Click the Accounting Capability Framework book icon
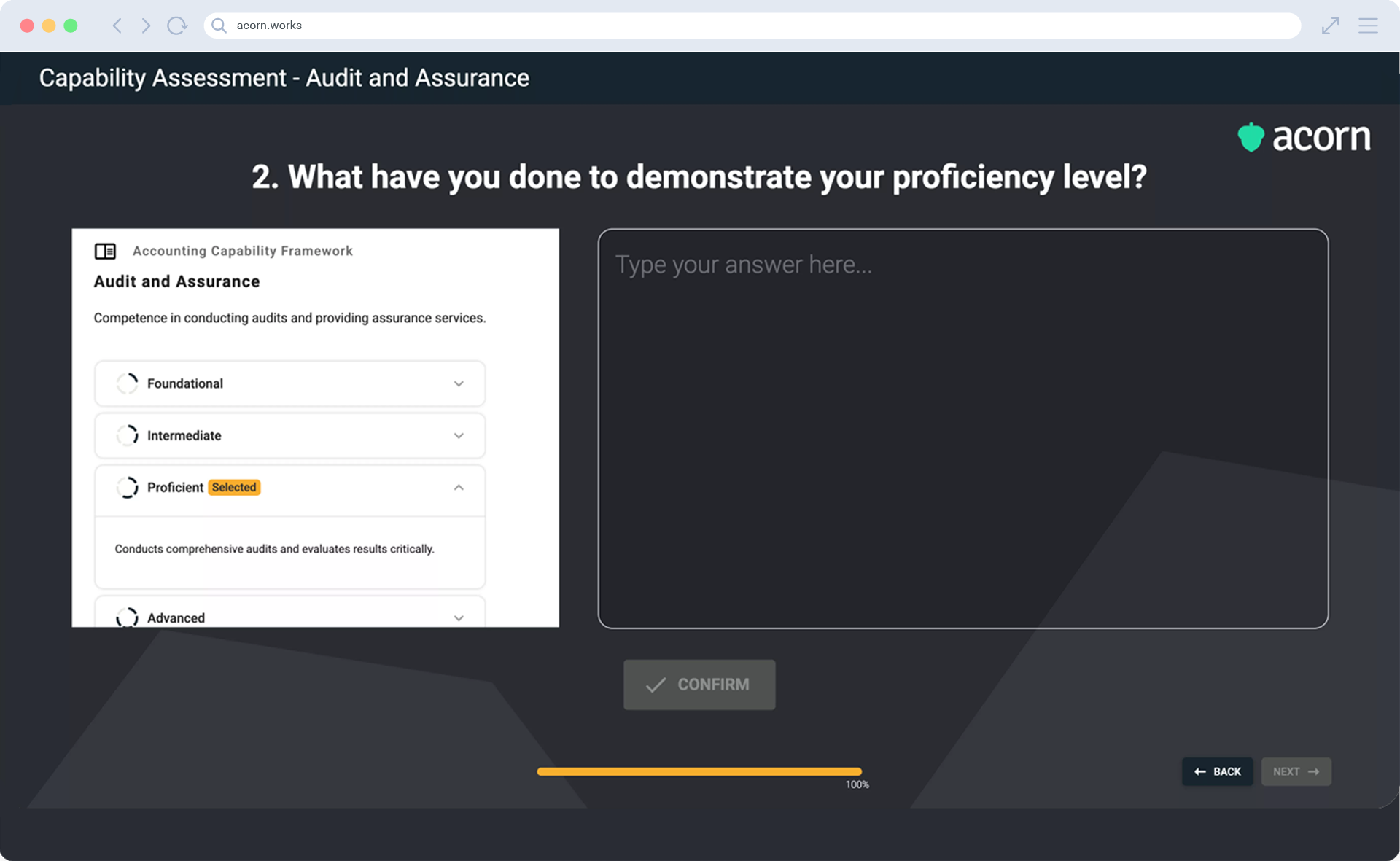The width and height of the screenshot is (1400, 861). 105,252
